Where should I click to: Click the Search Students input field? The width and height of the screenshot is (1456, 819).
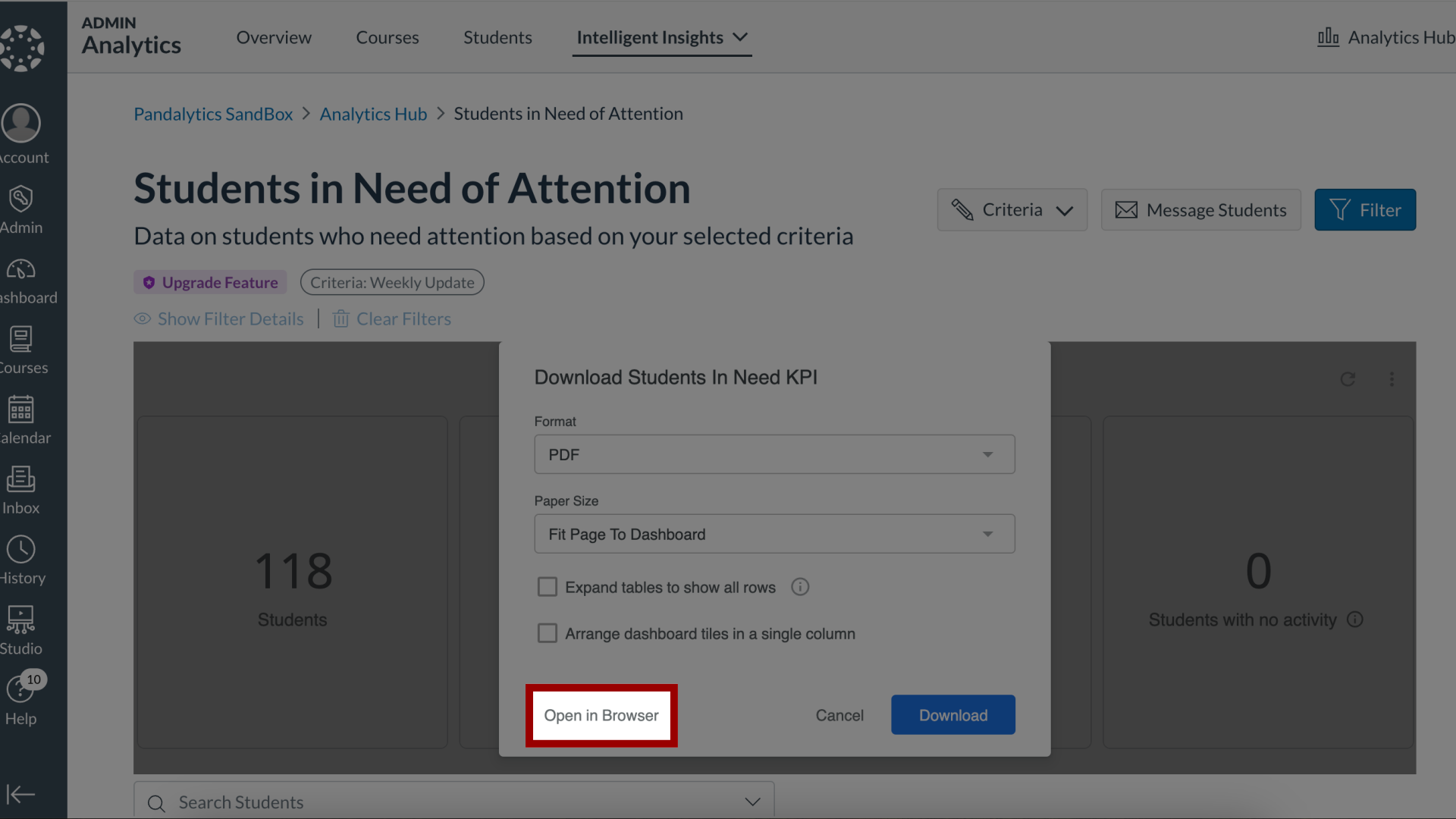(x=454, y=801)
